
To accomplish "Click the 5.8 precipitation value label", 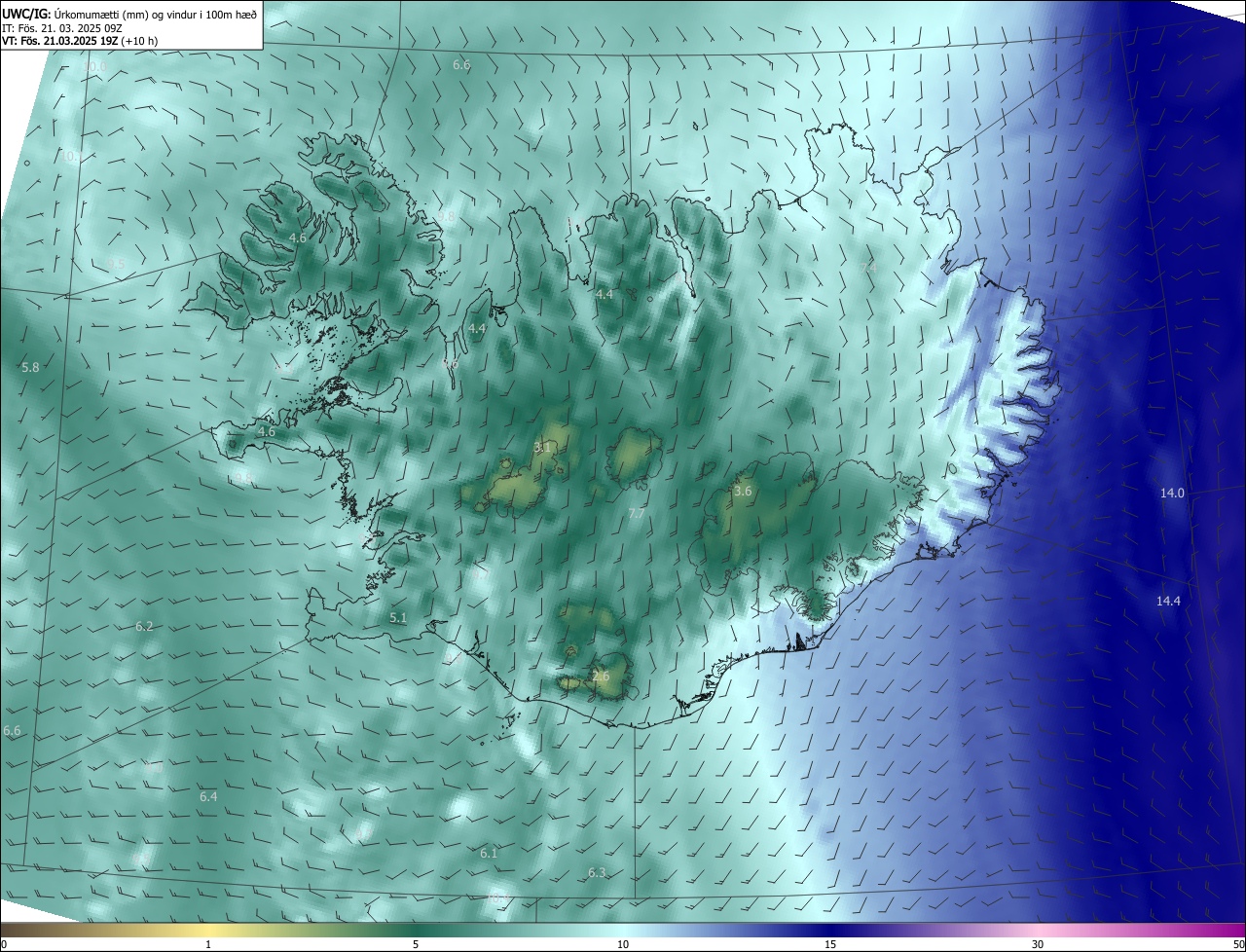I will click(x=30, y=368).
